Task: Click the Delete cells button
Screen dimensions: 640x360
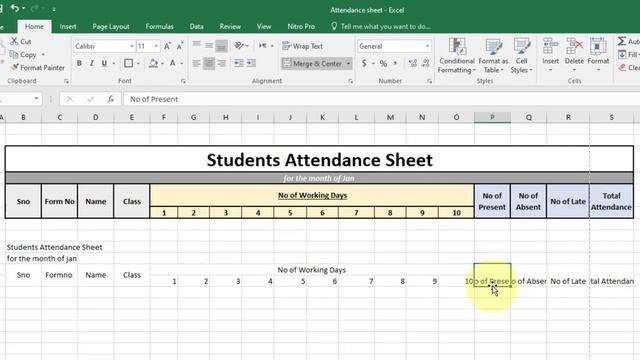Action: click(x=574, y=55)
